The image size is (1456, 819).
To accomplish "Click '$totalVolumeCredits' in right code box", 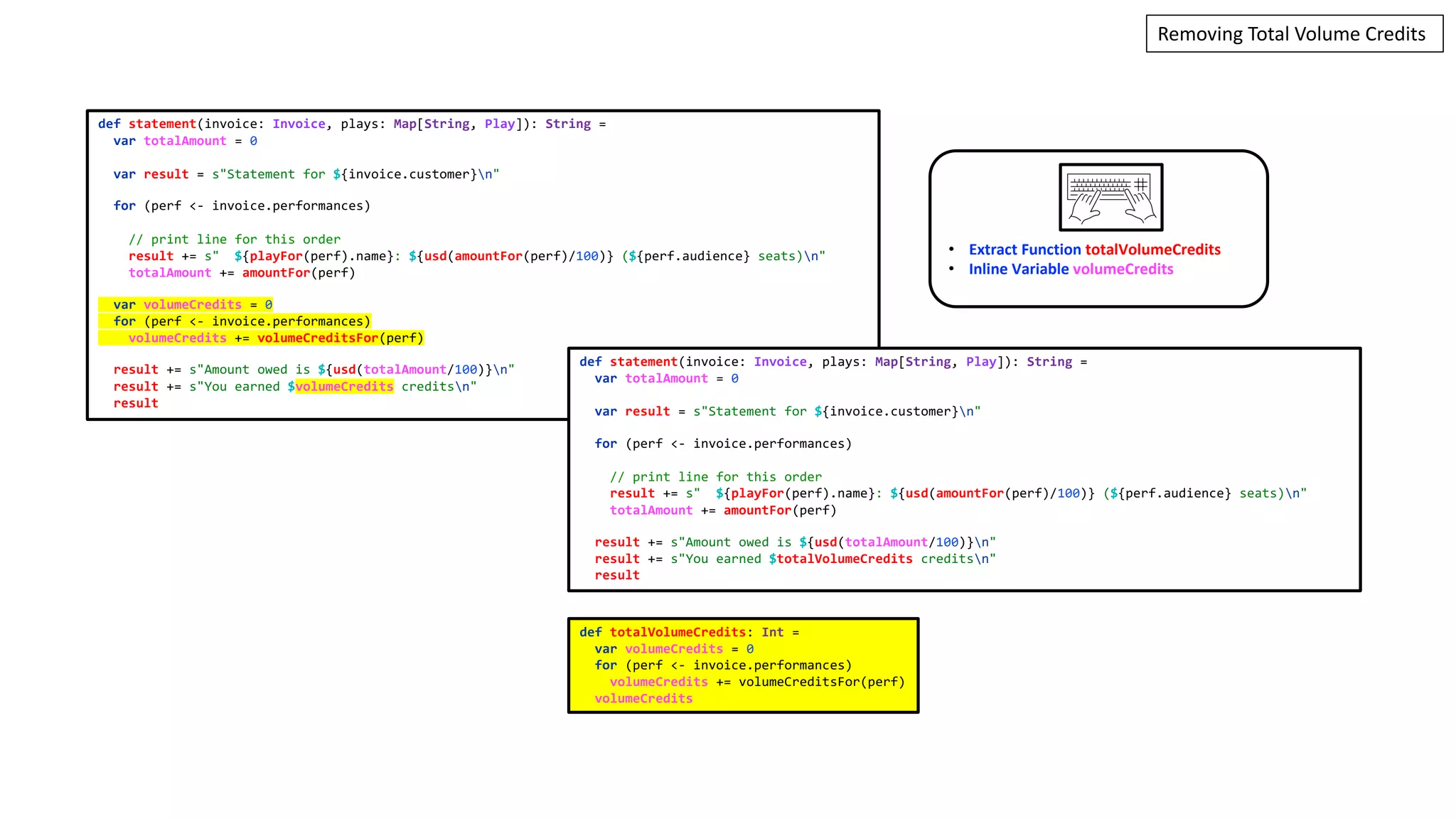I will [x=840, y=559].
